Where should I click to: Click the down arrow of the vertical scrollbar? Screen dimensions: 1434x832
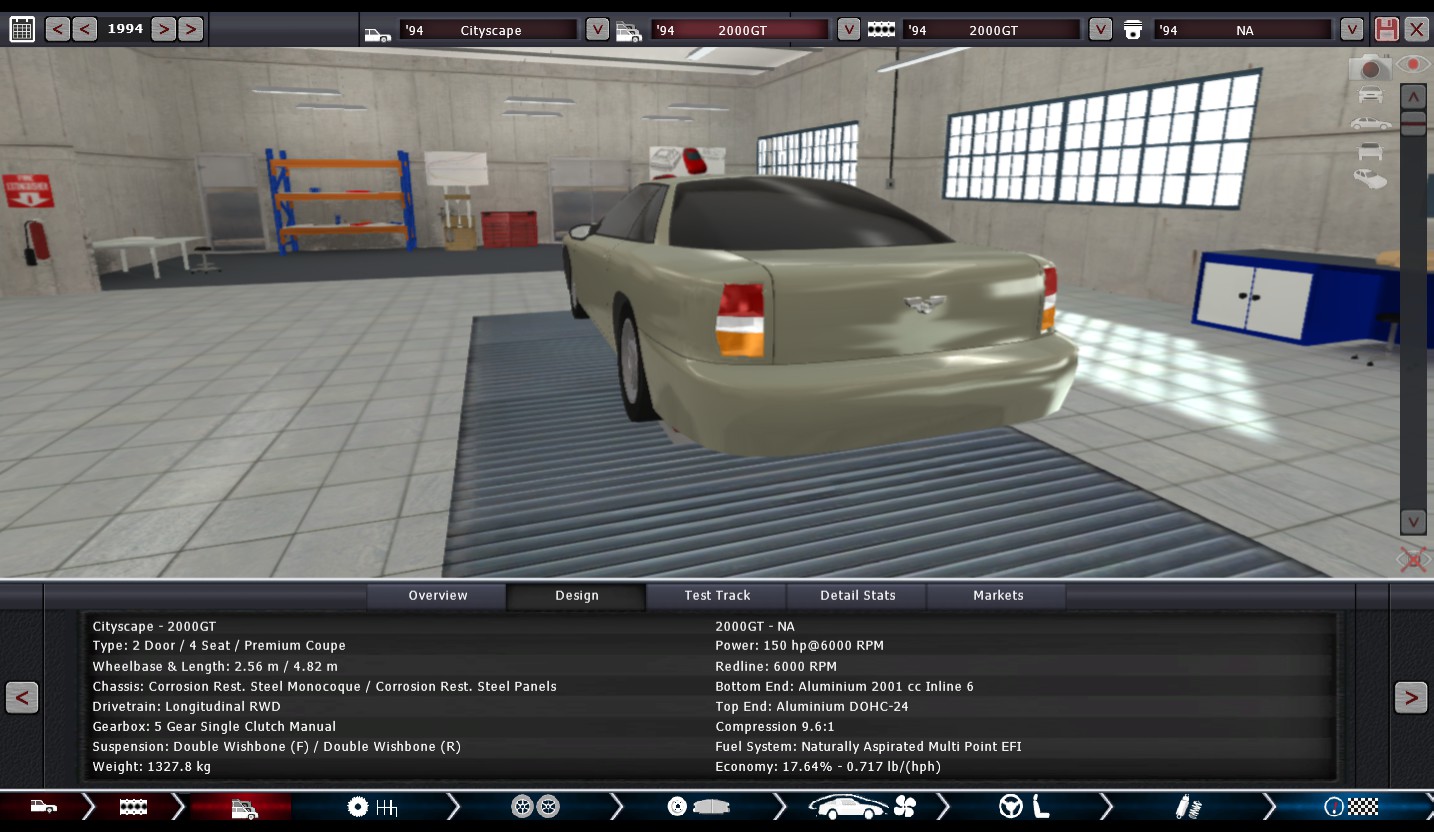tap(1413, 521)
